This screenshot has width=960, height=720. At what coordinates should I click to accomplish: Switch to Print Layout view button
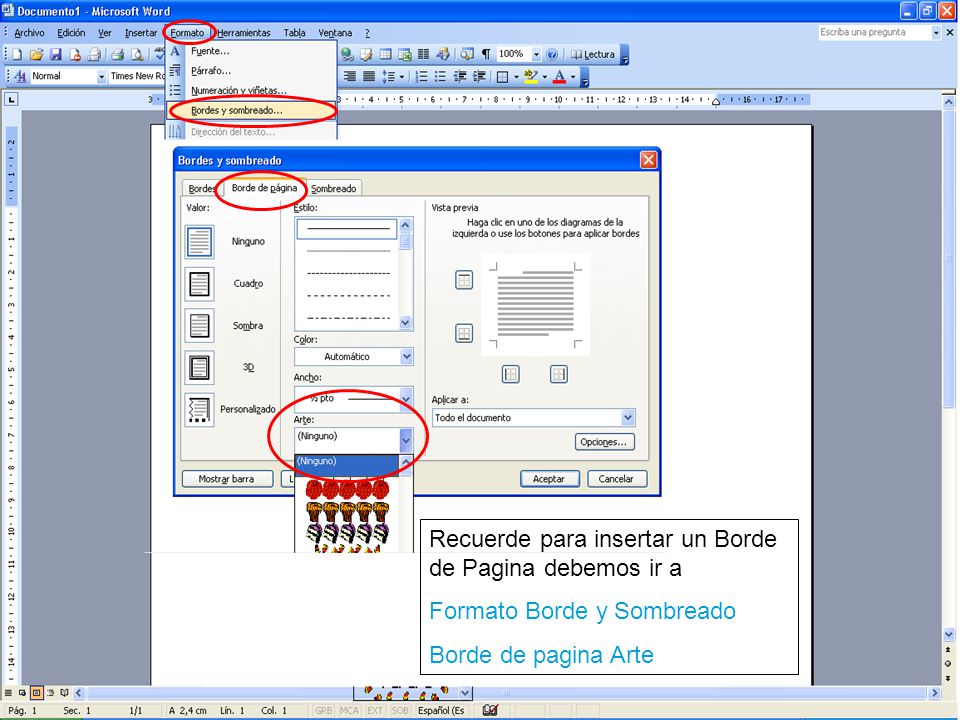36,693
